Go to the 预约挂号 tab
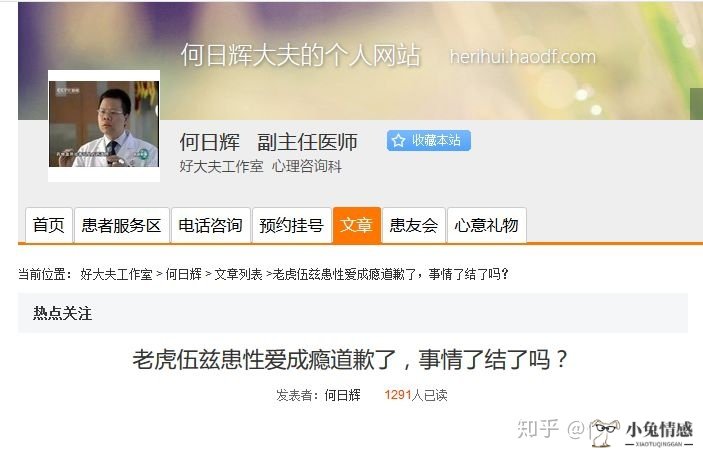 [x=292, y=225]
